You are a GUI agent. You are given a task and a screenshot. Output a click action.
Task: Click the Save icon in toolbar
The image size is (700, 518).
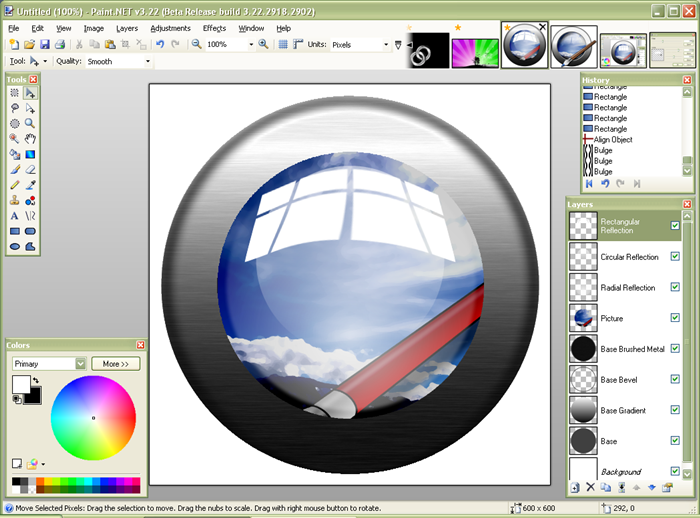point(45,44)
